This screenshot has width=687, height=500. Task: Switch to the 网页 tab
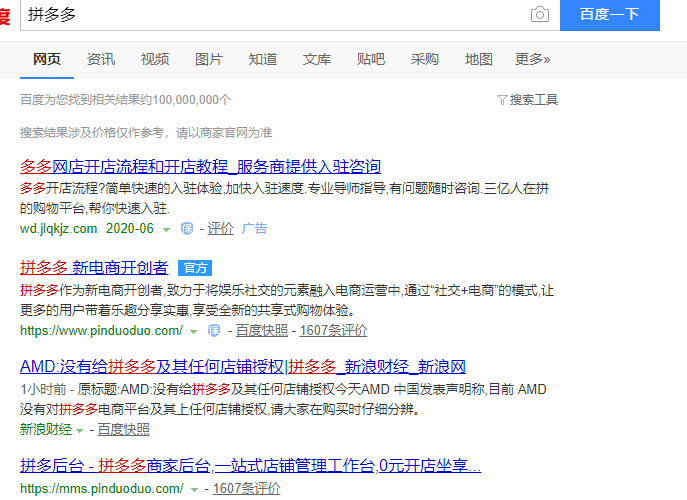[47, 59]
